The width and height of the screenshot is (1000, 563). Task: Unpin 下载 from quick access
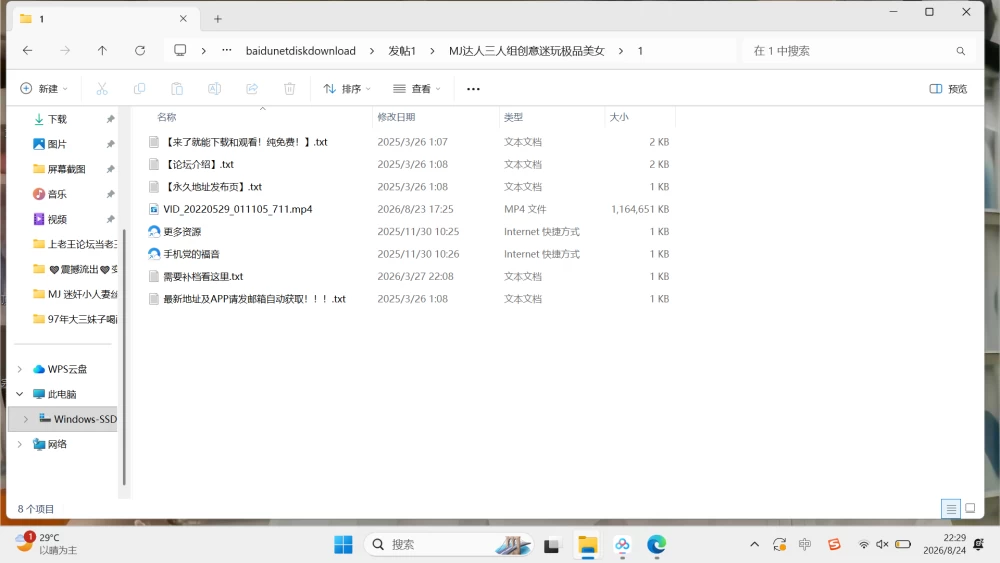pyautogui.click(x=110, y=119)
